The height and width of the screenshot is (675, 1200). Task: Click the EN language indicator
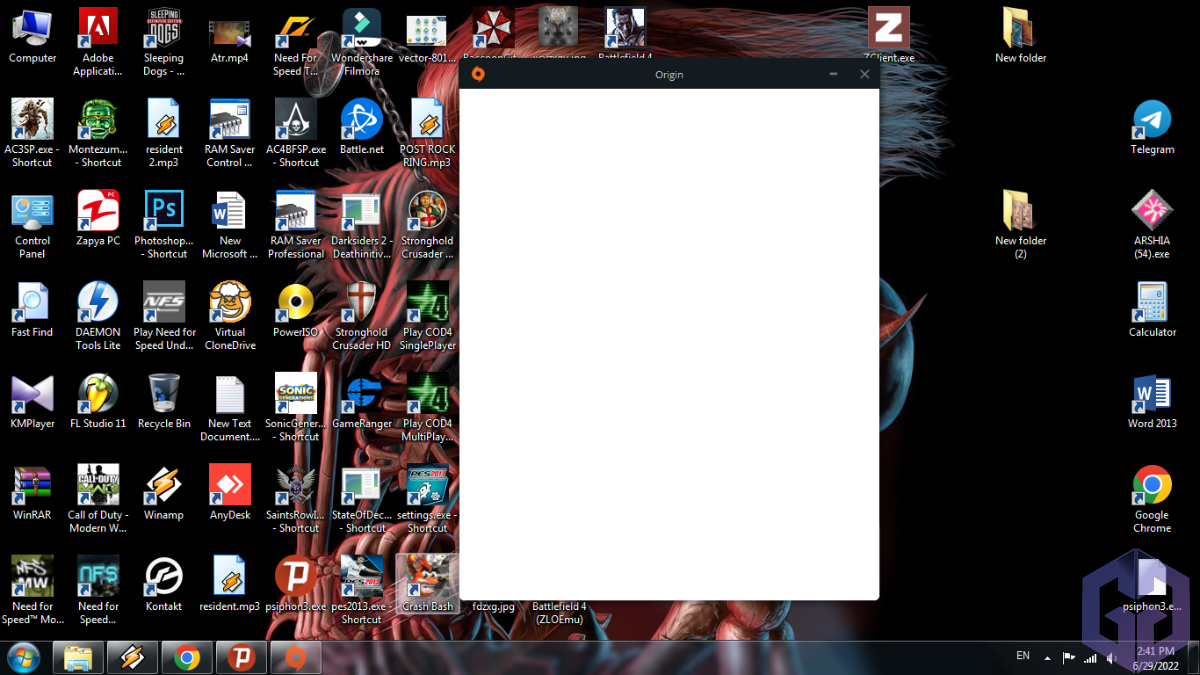1023,656
